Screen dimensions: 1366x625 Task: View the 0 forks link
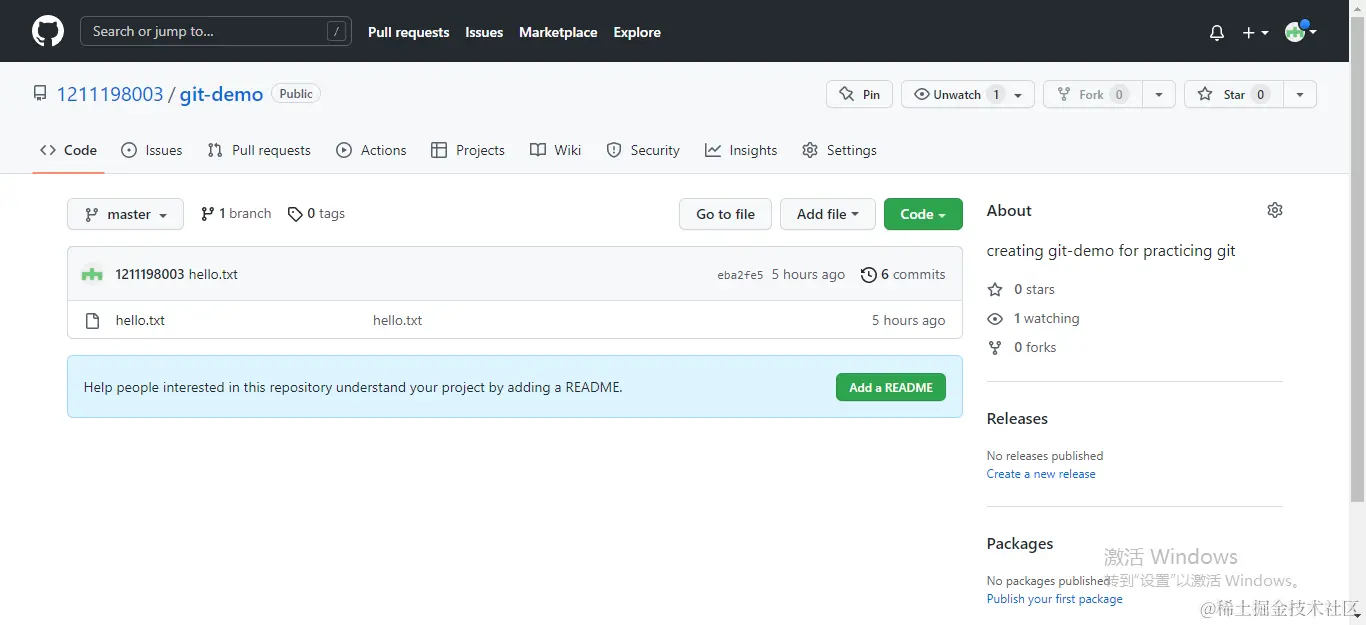click(x=1022, y=347)
